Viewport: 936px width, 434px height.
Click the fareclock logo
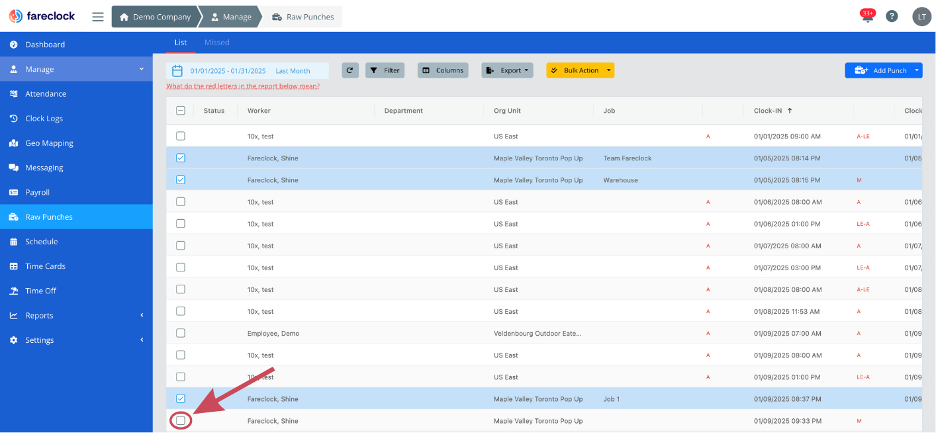(42, 16)
